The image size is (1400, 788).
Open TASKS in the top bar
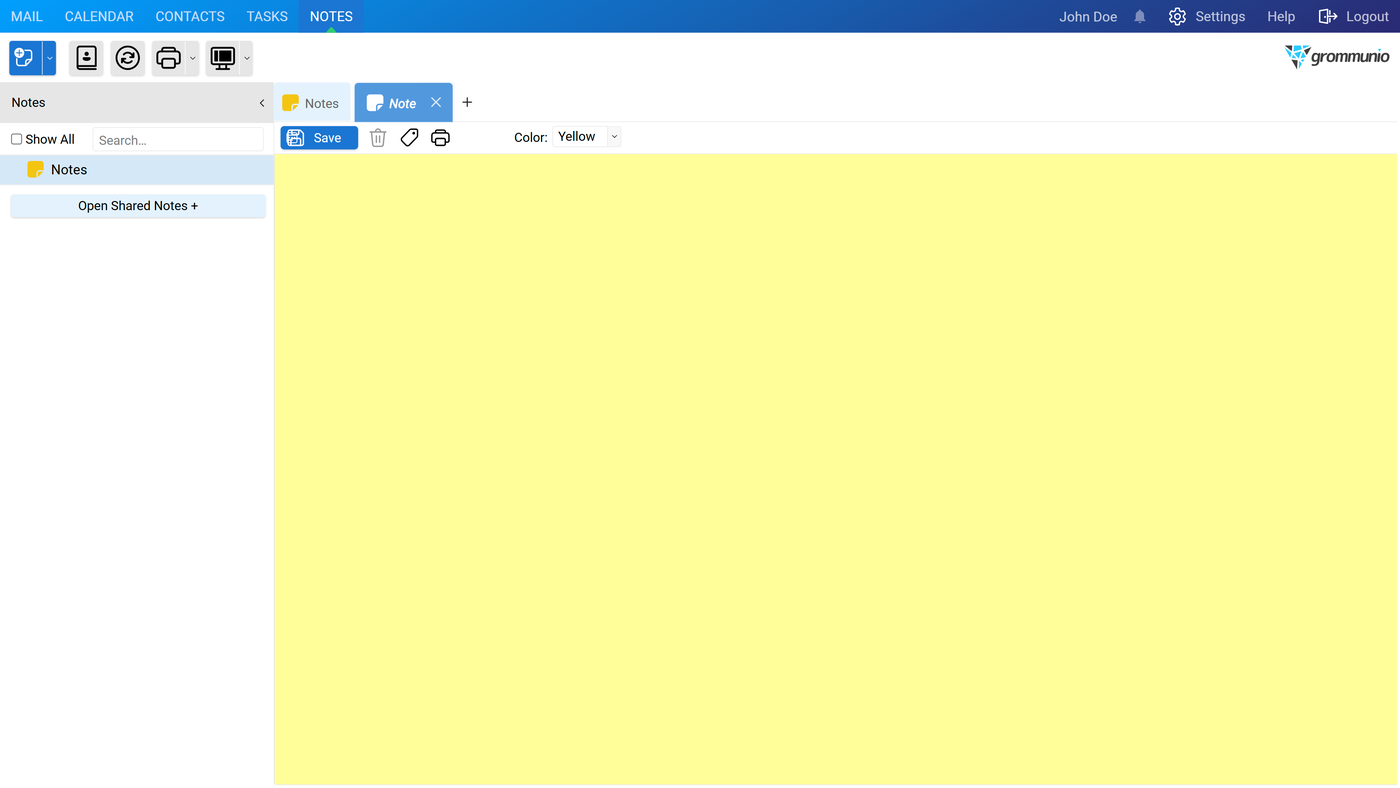(267, 16)
